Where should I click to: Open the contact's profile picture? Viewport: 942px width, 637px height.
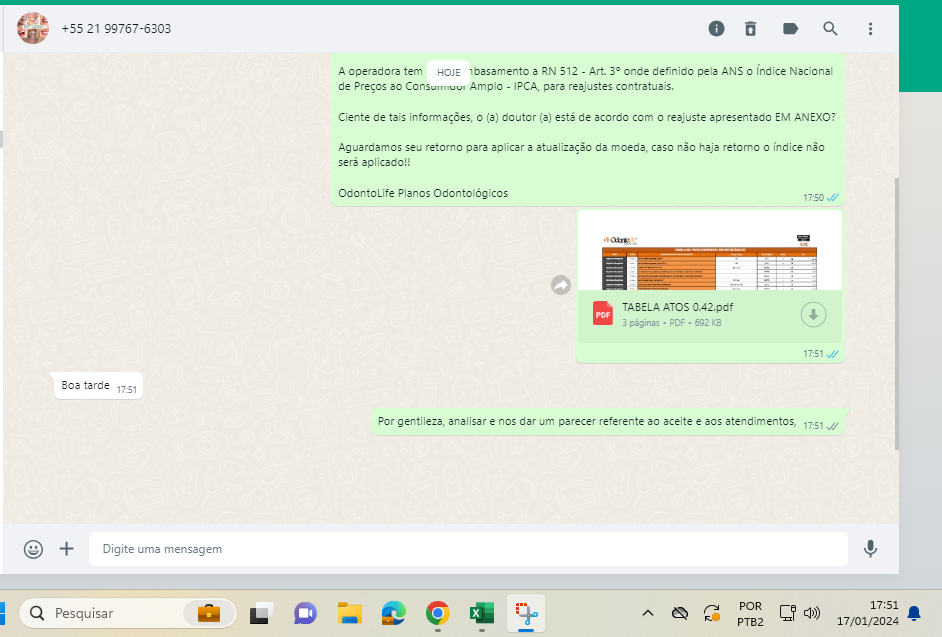pos(32,28)
